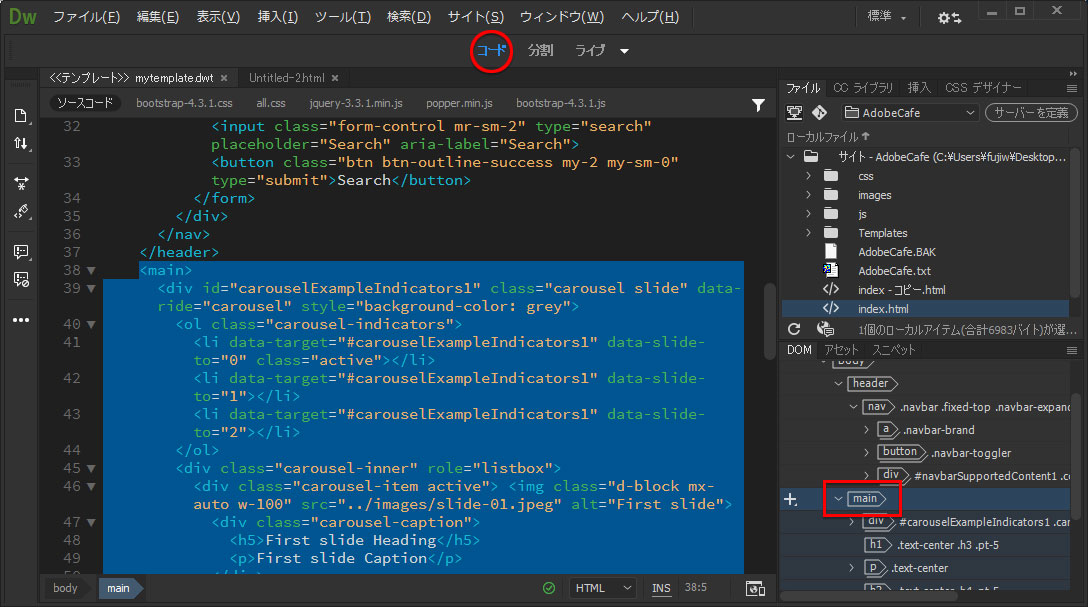The height and width of the screenshot is (607, 1088).
Task: Click the refresh icon in Files panel
Action: (794, 329)
